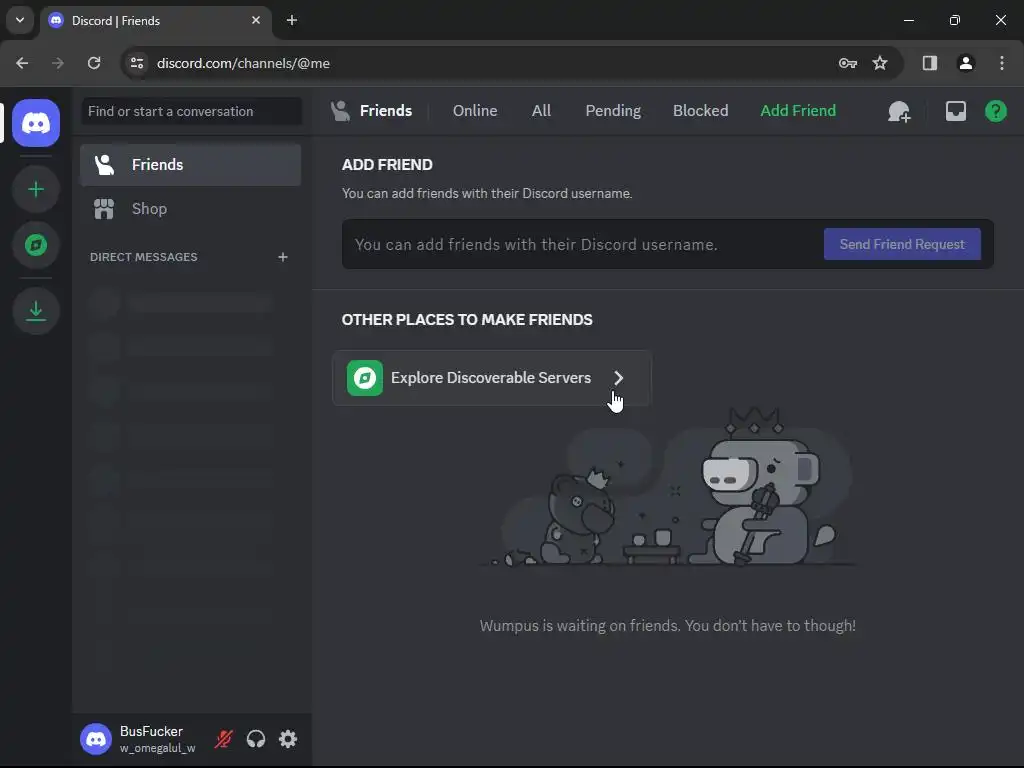Open the tab search dropdown arrow
The image size is (1024, 768).
20,20
